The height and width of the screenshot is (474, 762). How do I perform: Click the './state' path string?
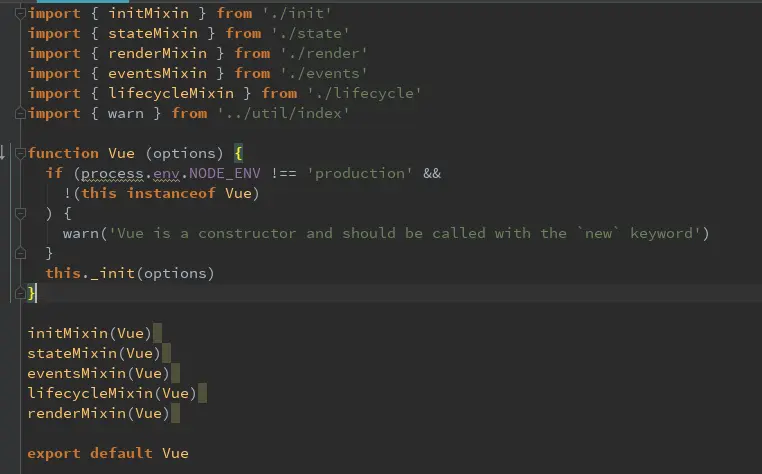(310, 33)
